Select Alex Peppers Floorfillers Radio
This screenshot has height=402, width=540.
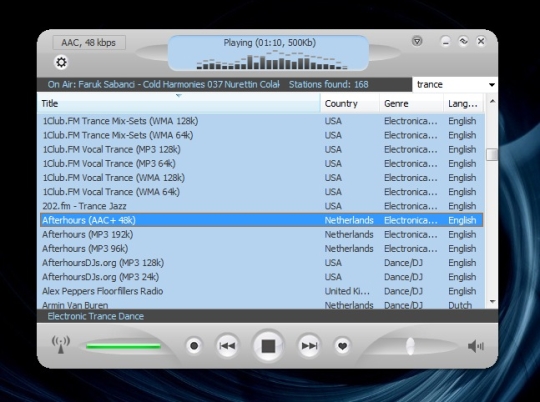tap(262, 291)
